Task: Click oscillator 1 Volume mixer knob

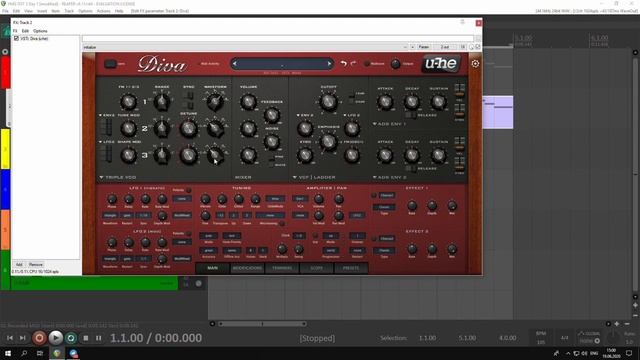Action: click(x=248, y=102)
